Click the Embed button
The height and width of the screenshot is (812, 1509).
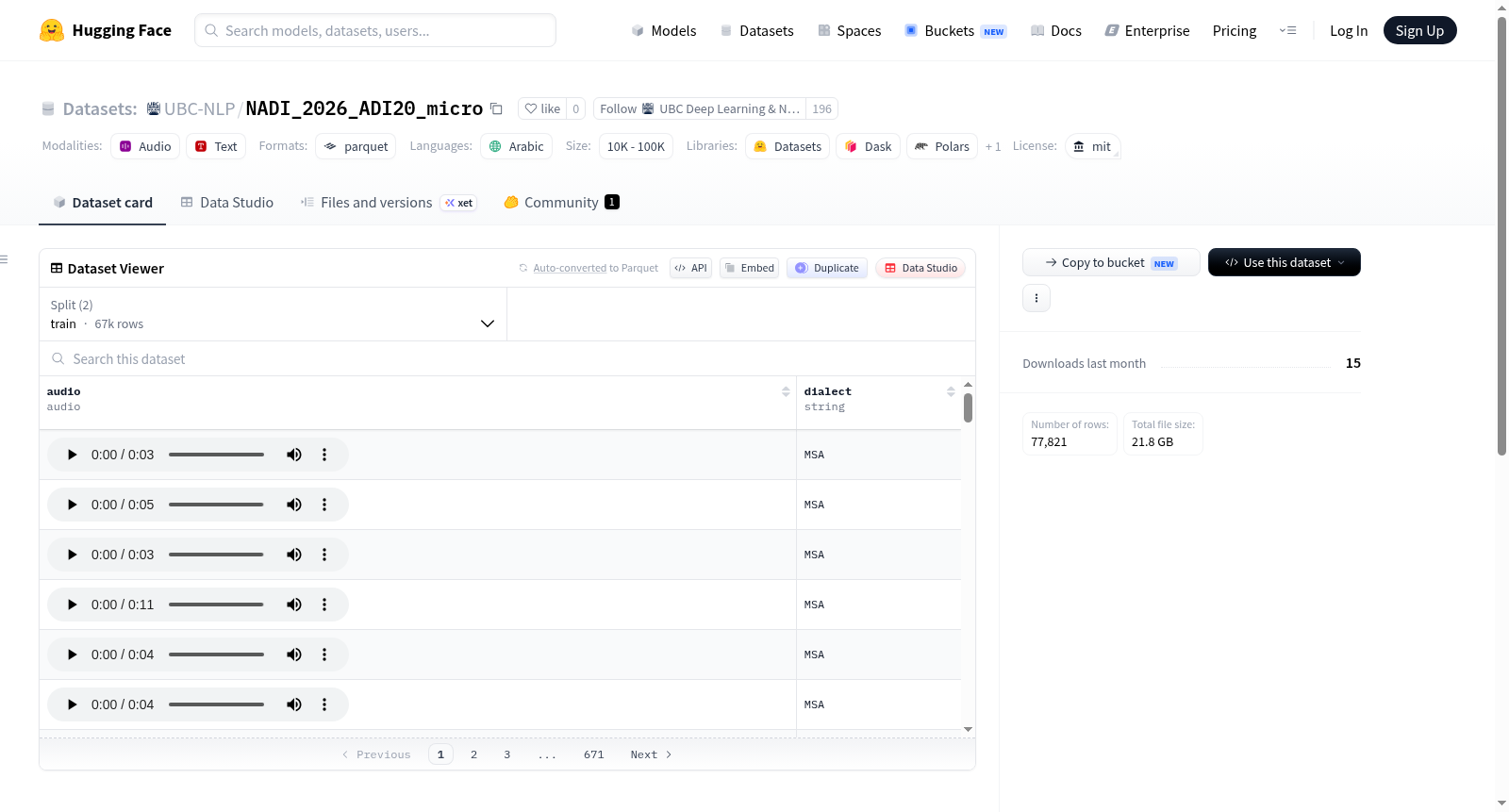click(750, 268)
